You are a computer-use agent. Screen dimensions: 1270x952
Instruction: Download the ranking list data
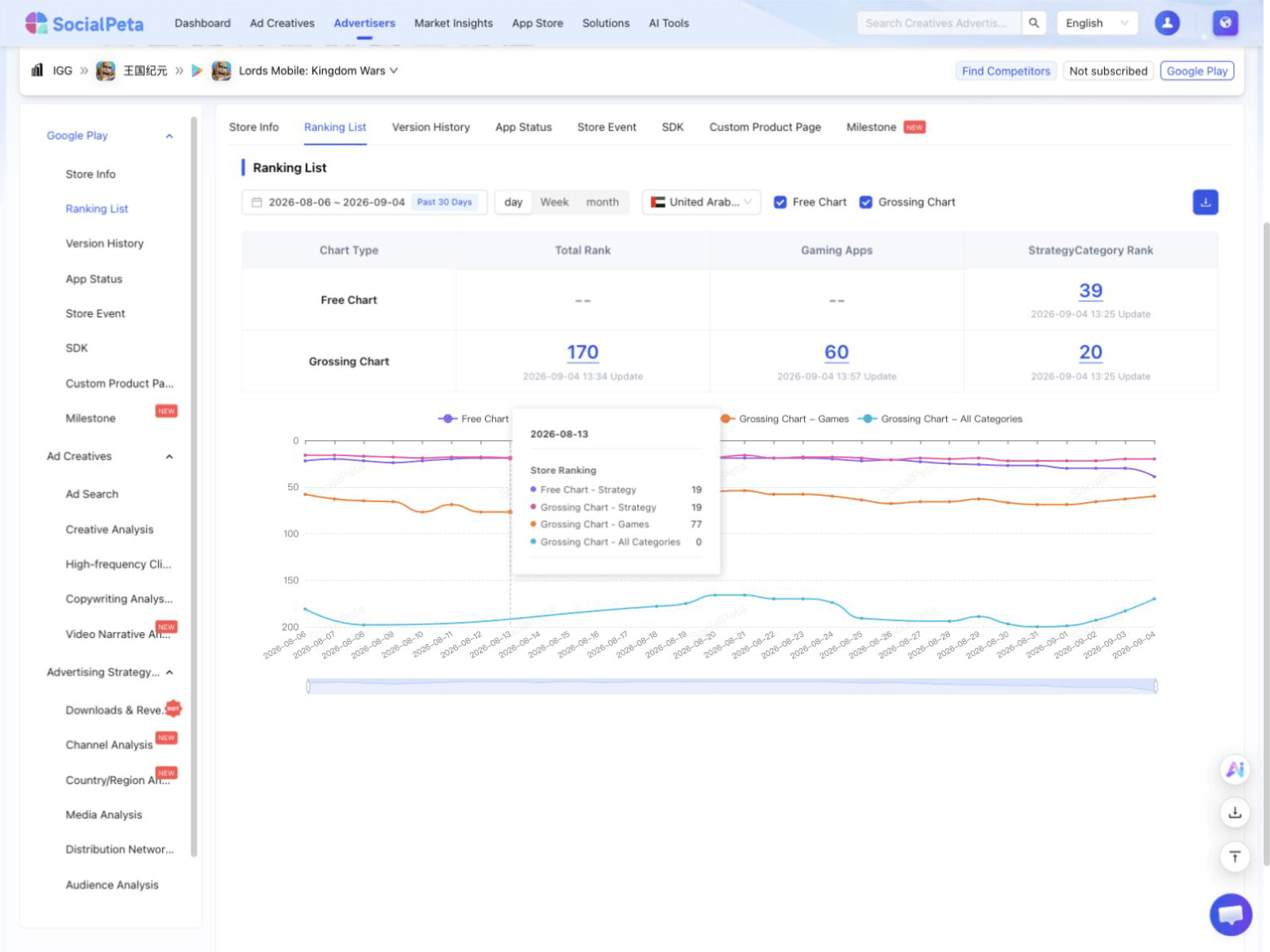1205,202
